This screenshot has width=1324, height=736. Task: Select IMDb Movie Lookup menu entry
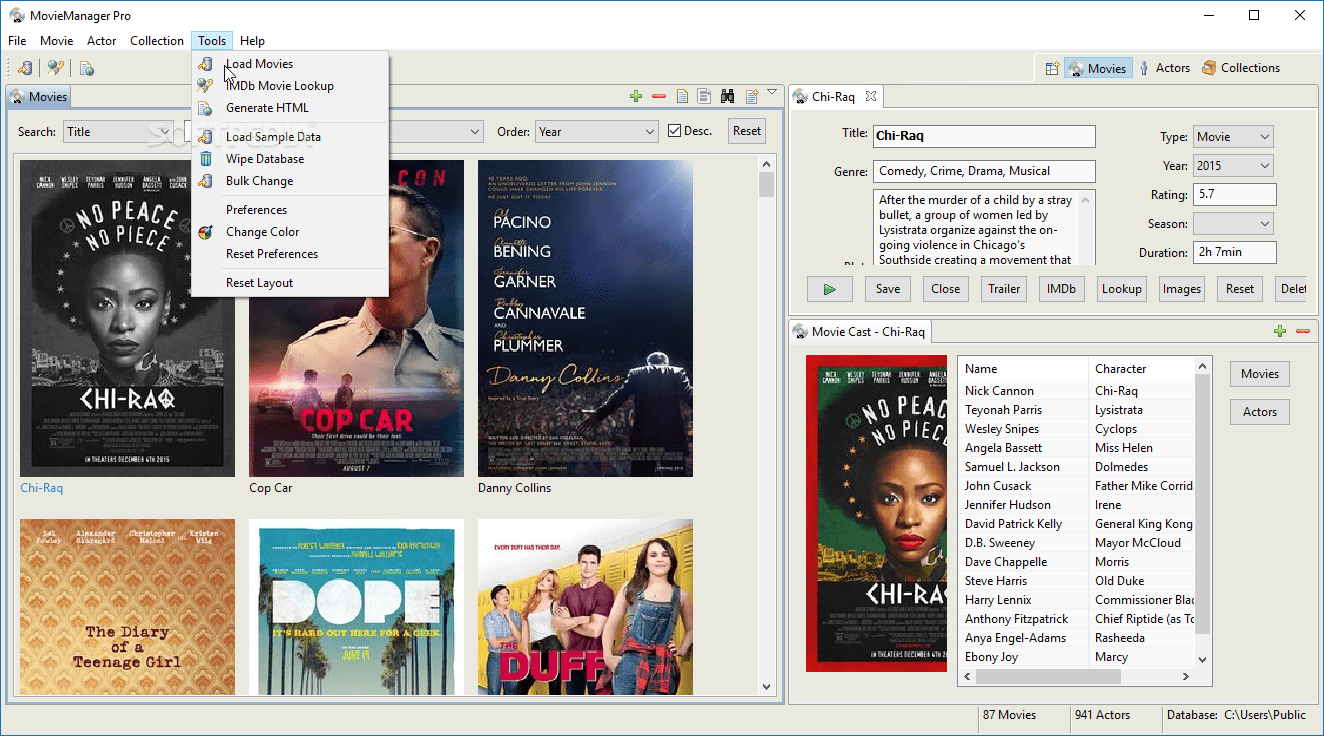(290, 86)
